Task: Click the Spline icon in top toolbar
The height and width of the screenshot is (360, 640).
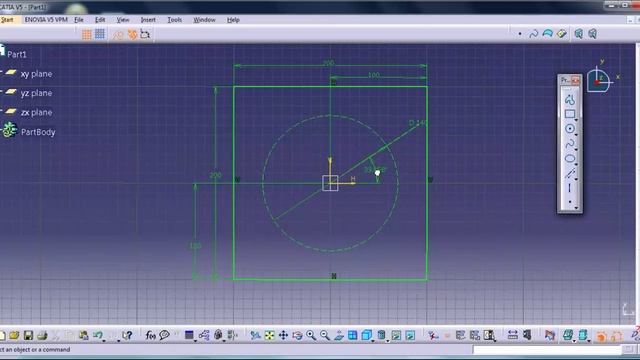Action: [533, 34]
